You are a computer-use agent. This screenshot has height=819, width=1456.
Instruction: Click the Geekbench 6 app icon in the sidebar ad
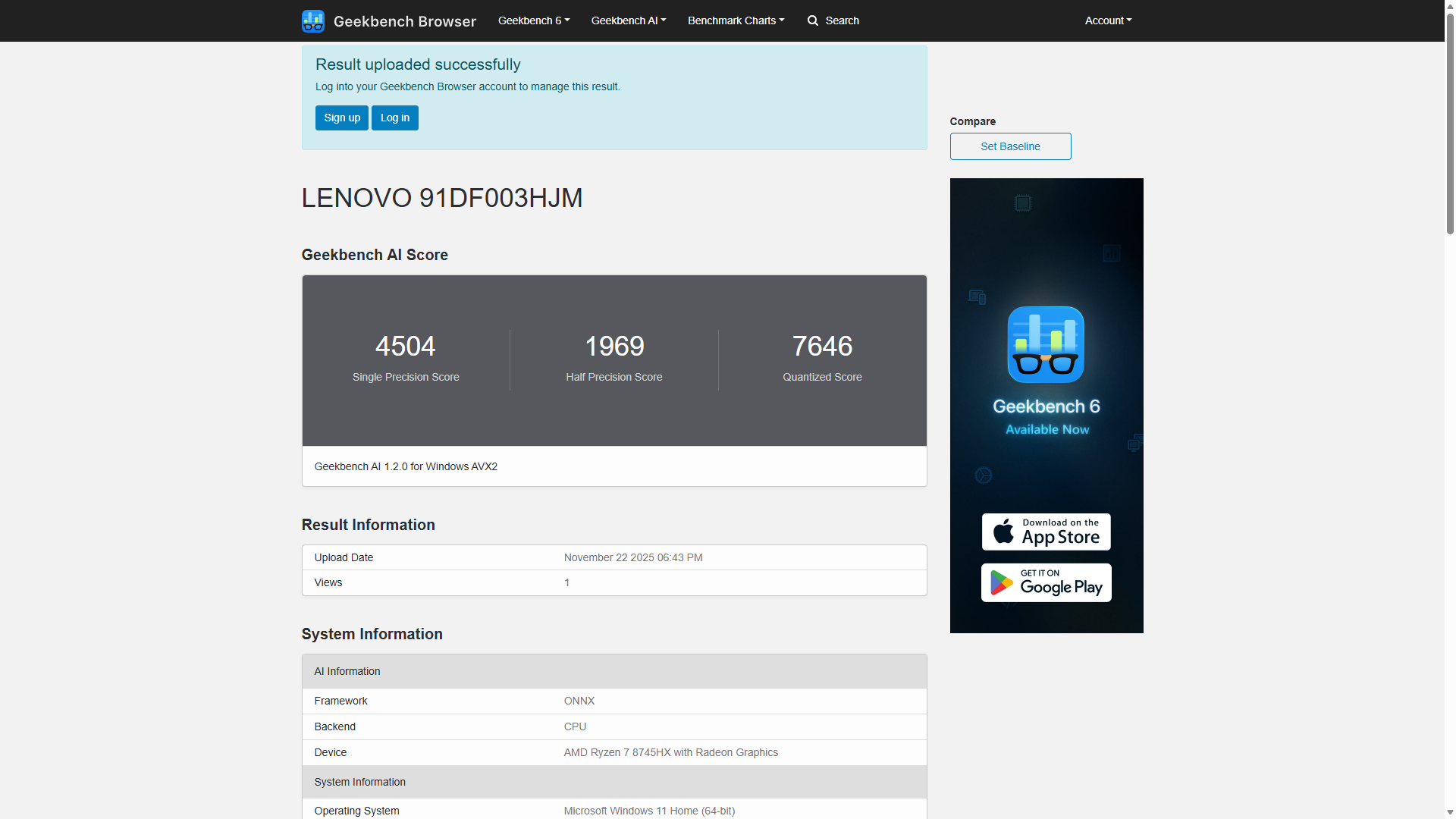click(1046, 344)
